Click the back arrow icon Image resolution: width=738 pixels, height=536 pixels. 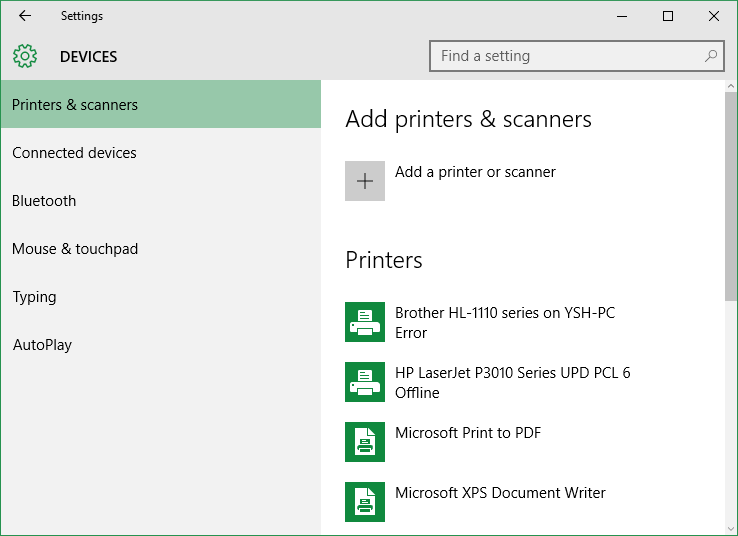click(25, 16)
